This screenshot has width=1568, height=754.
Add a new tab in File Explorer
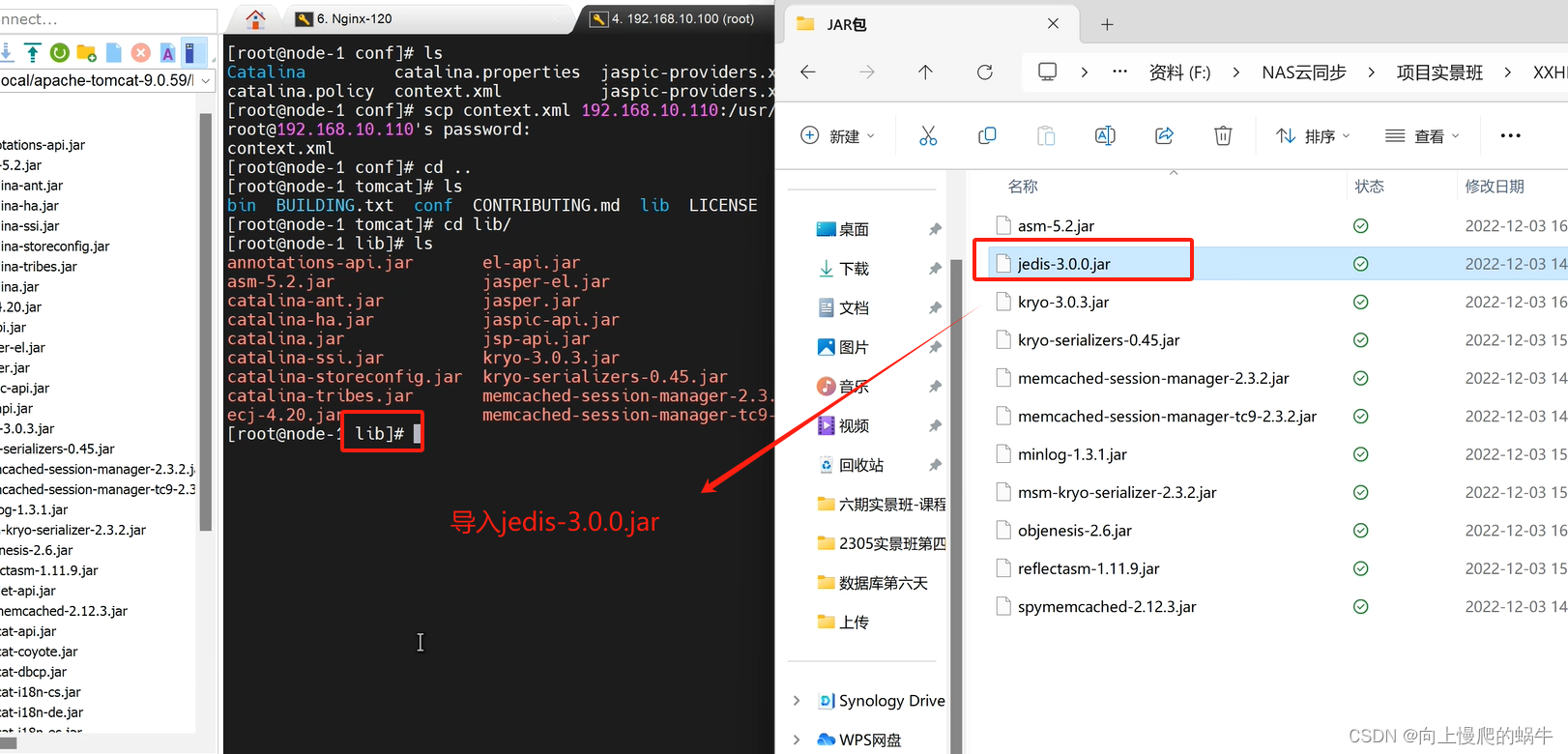coord(1107,24)
